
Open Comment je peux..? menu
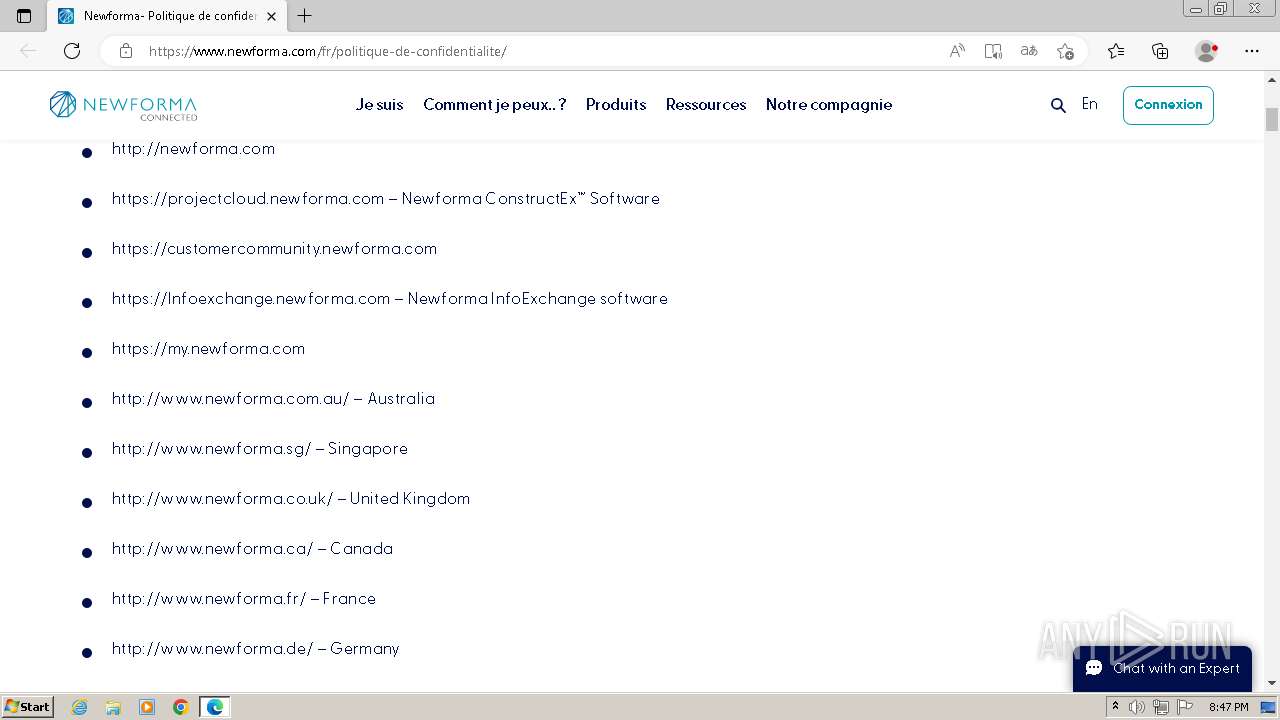tap(495, 105)
